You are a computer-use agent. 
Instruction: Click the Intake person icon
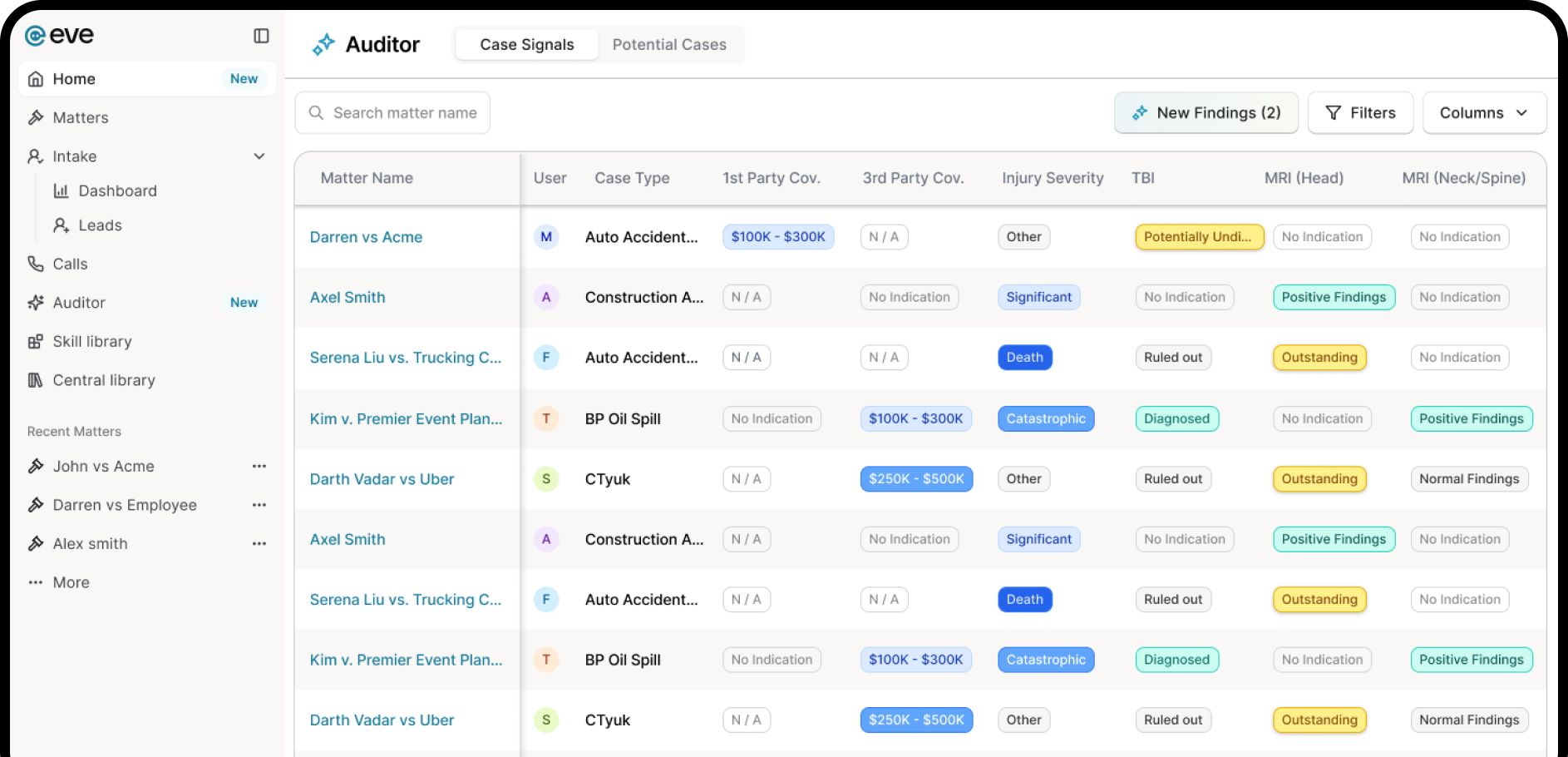(36, 156)
